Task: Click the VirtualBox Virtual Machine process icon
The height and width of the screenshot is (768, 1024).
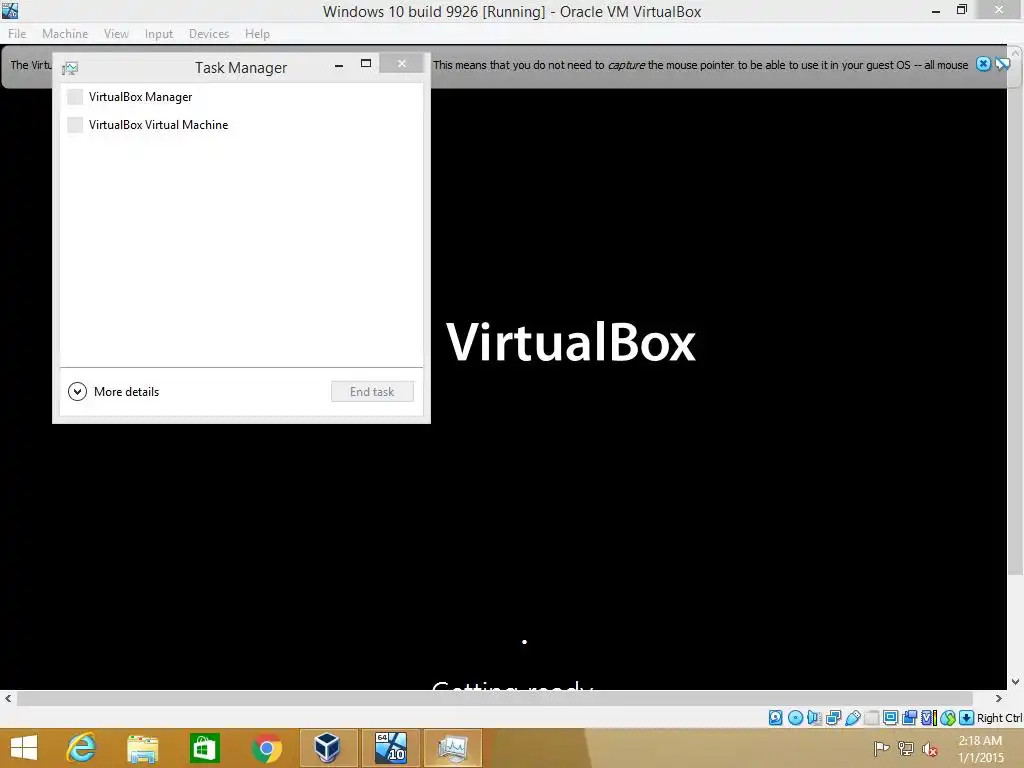Action: (75, 125)
